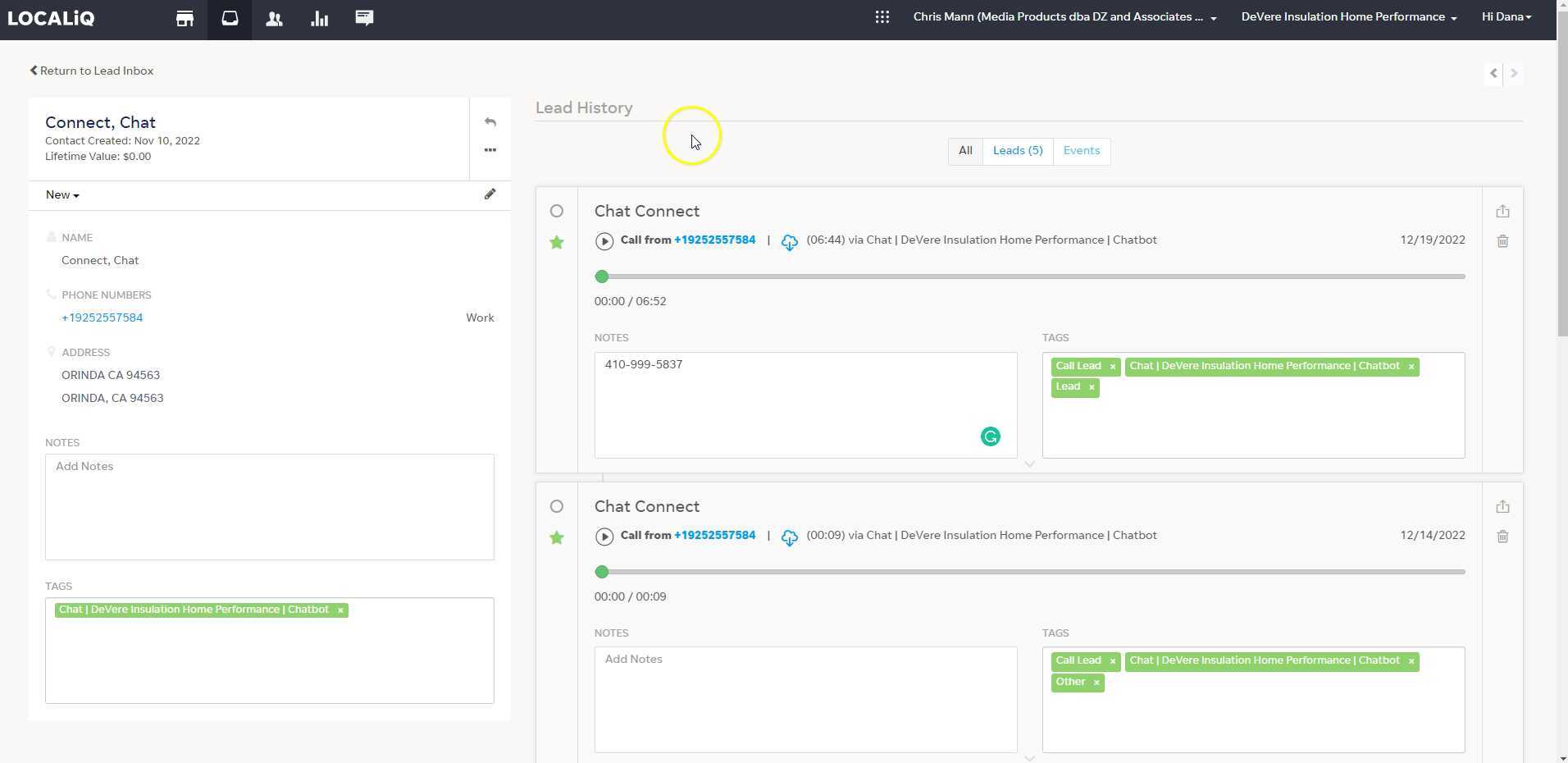Select the radio circle on first Chat Connect
The image size is (1568, 763).
pos(557,212)
